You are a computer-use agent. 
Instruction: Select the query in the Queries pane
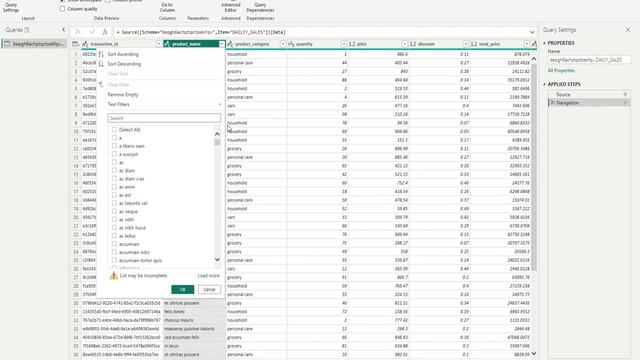click(34, 44)
